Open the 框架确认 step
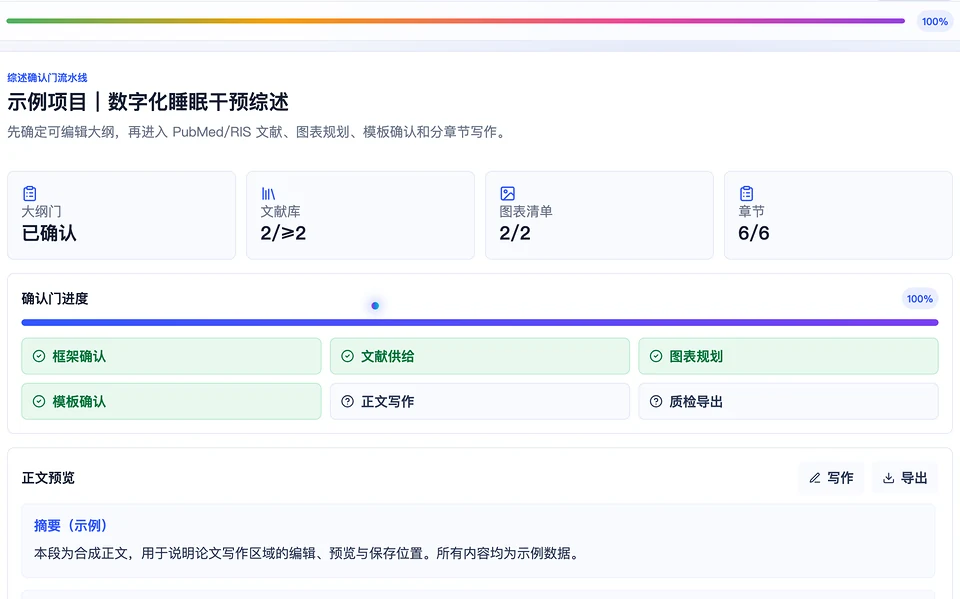Image resolution: width=960 pixels, height=599 pixels. (x=171, y=356)
